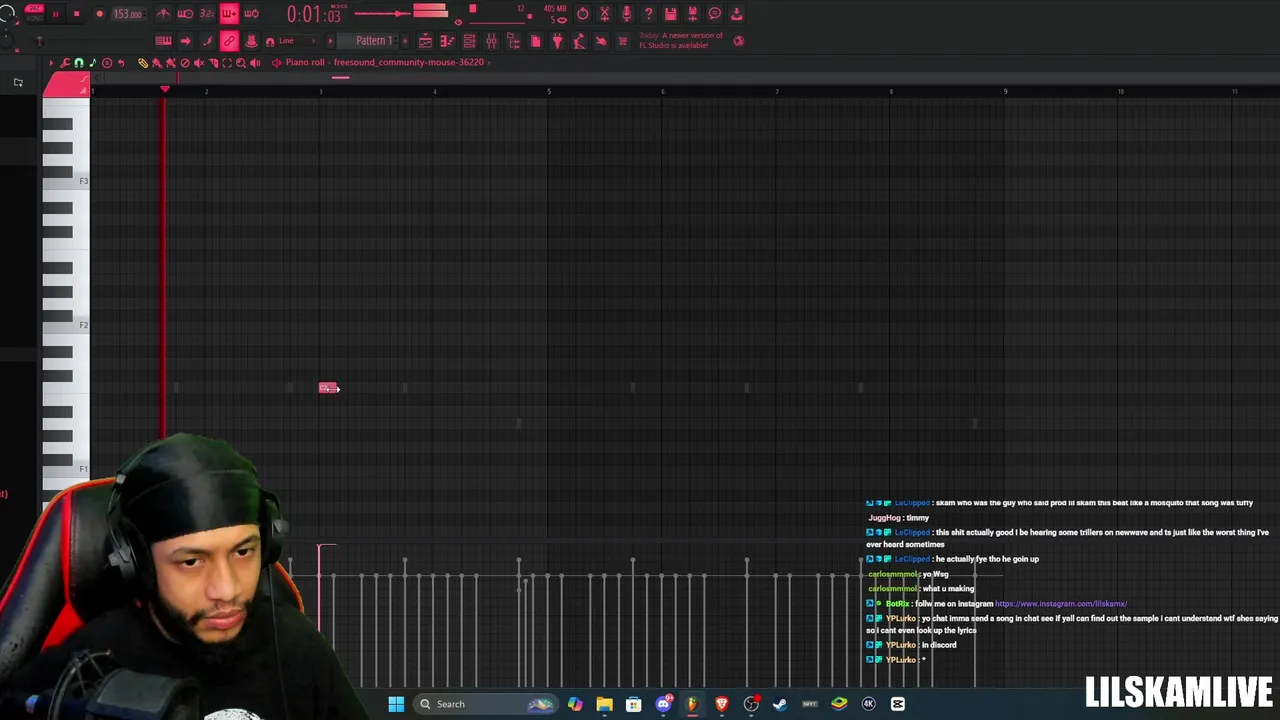Arm recording with the record button
Screen dimensions: 1280x720
pyautogui.click(x=100, y=14)
